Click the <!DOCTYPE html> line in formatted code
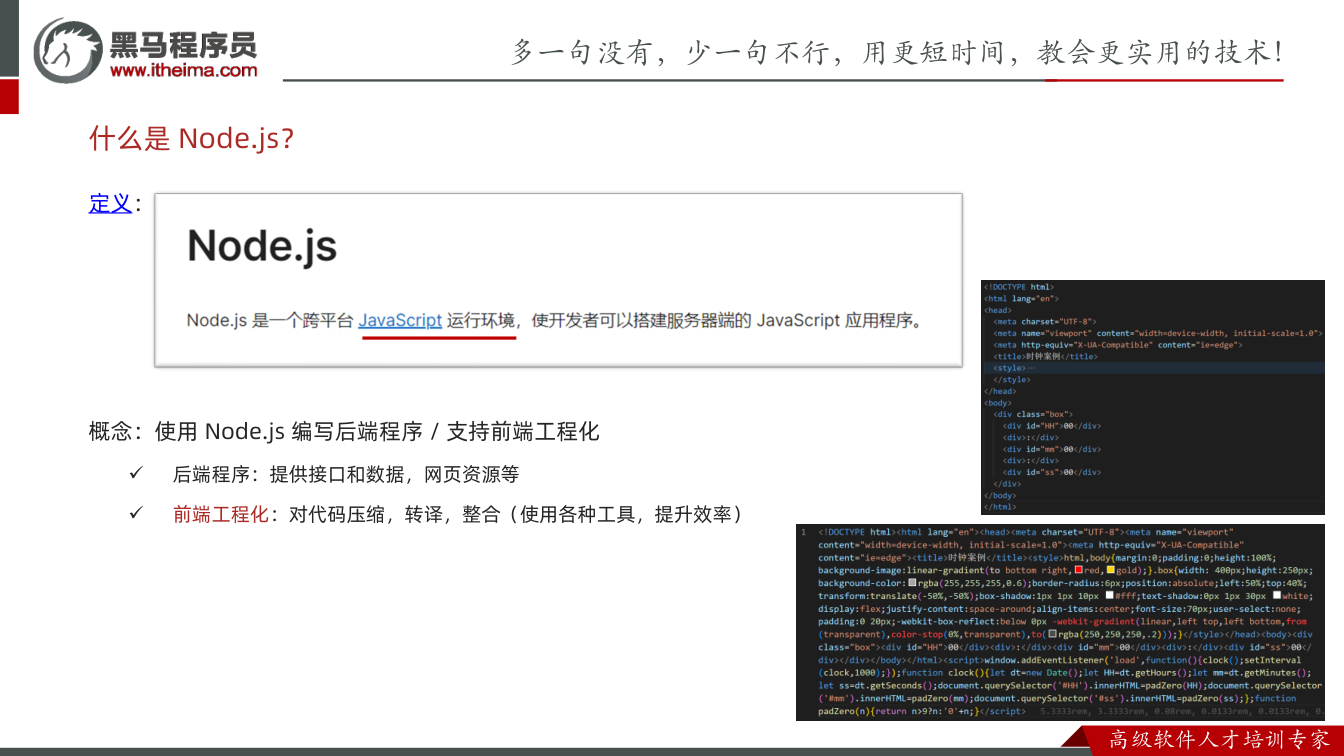Image resolution: width=1344 pixels, height=756 pixels. coord(1019,287)
